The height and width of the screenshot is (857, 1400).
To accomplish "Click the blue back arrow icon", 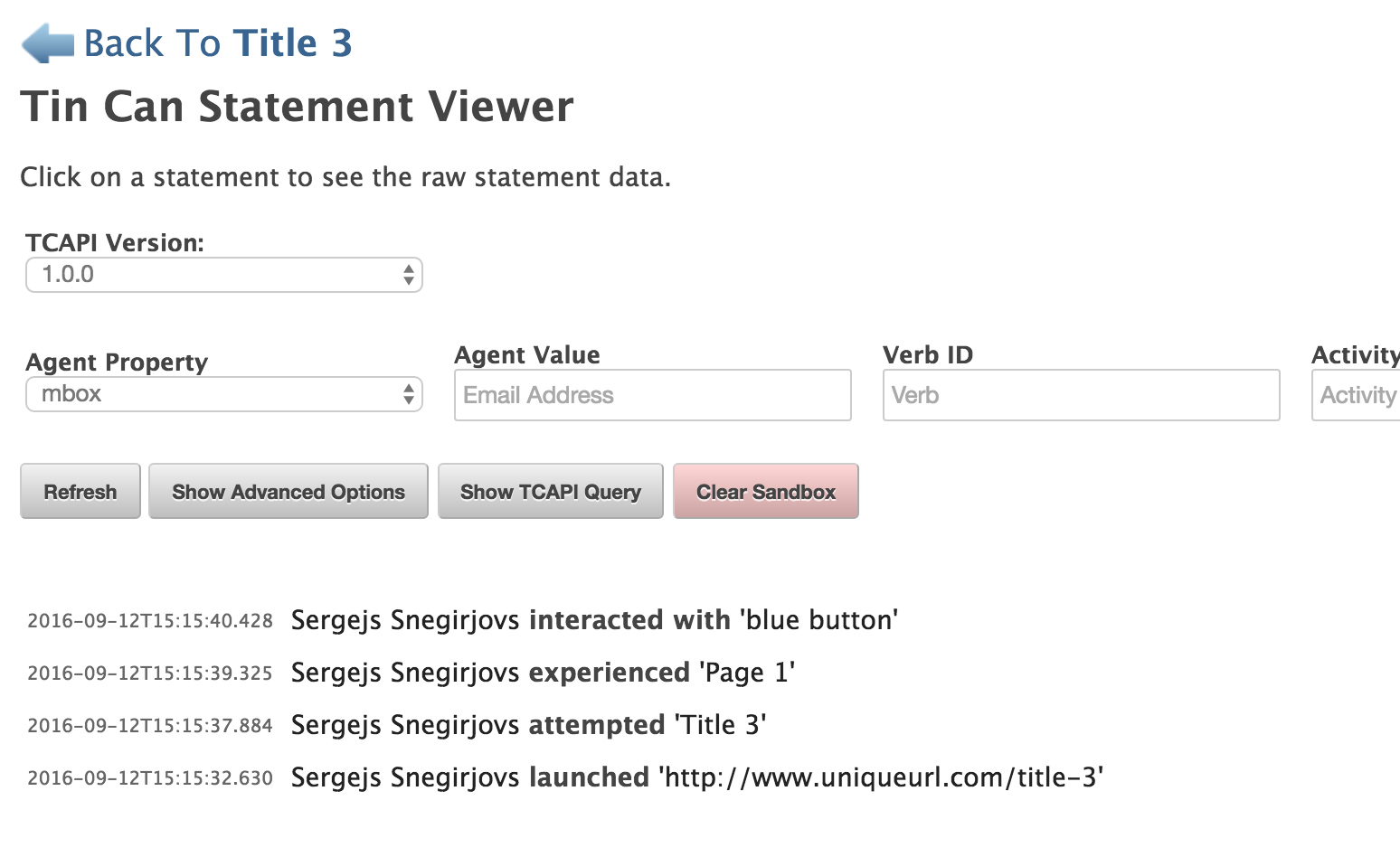I will tap(48, 43).
